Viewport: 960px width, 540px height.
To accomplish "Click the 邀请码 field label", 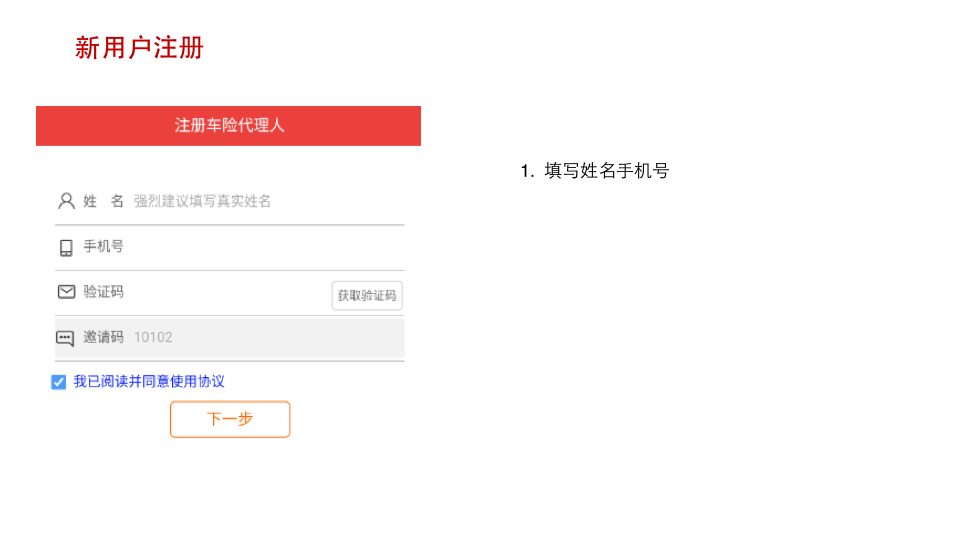I will pos(103,338).
